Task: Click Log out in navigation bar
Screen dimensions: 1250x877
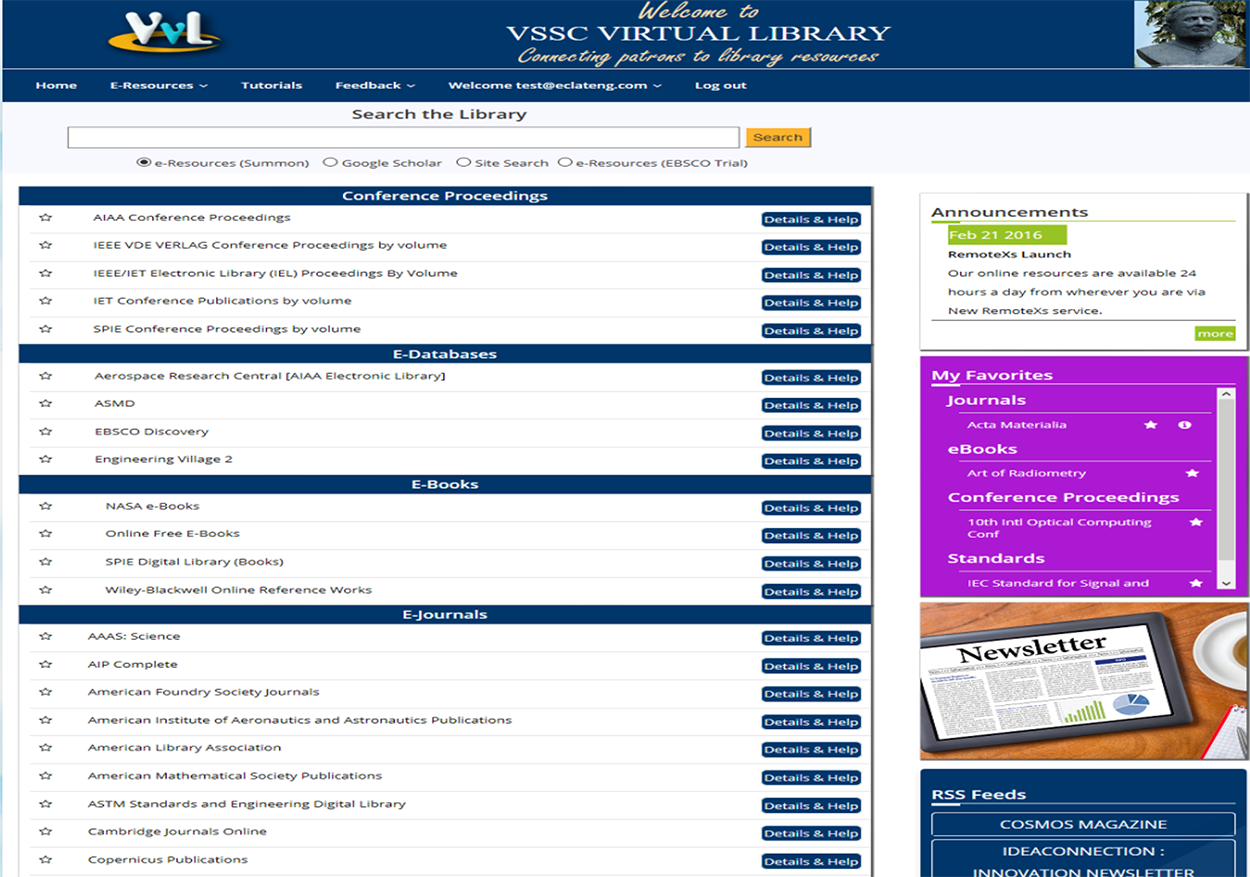Action: tap(720, 85)
